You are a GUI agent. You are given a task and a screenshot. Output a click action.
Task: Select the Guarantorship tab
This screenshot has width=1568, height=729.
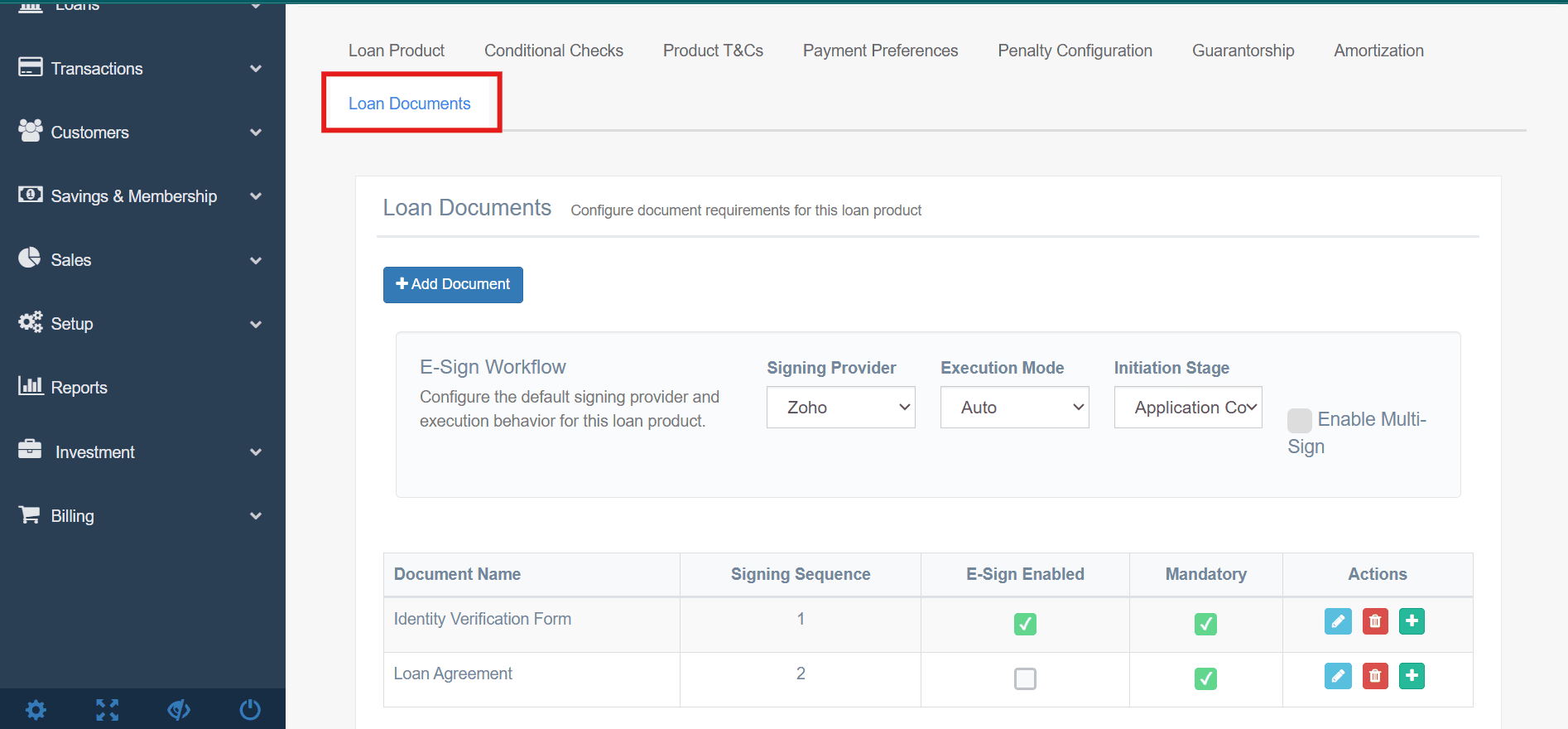point(1243,51)
